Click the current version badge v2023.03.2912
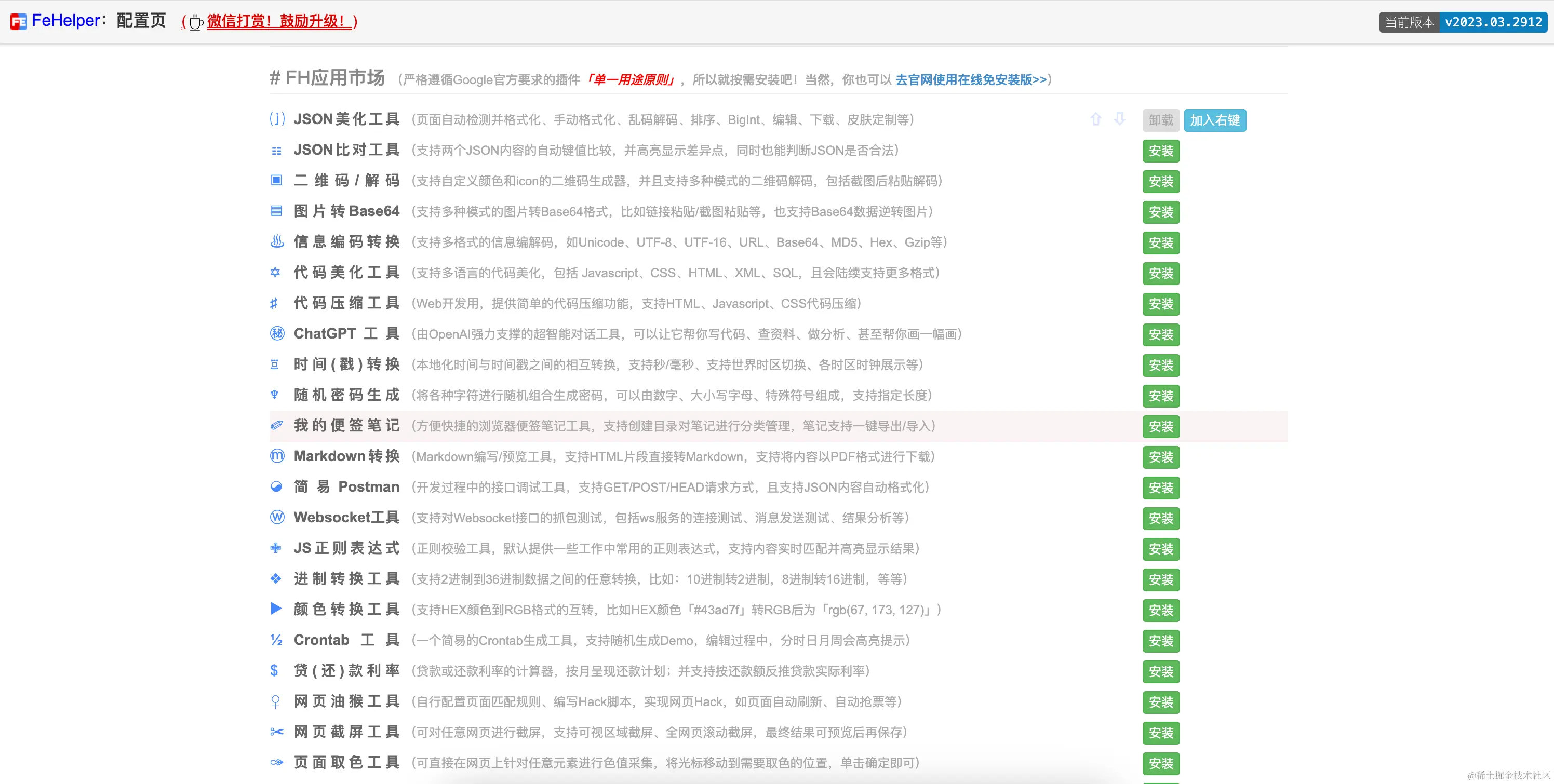This screenshot has height=784, width=1554. coord(1493,22)
